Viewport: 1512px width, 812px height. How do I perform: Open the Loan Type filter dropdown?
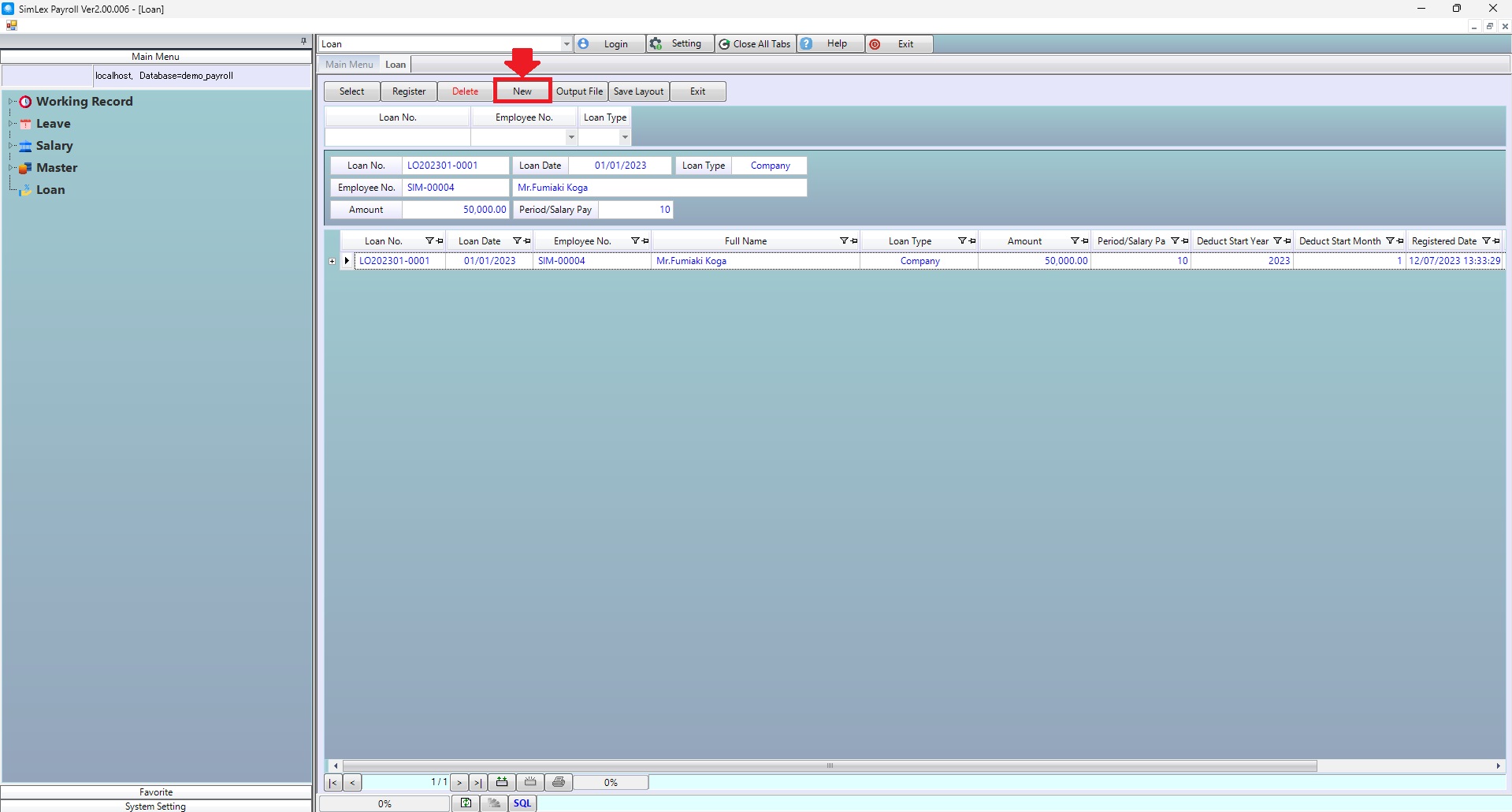tap(625, 137)
